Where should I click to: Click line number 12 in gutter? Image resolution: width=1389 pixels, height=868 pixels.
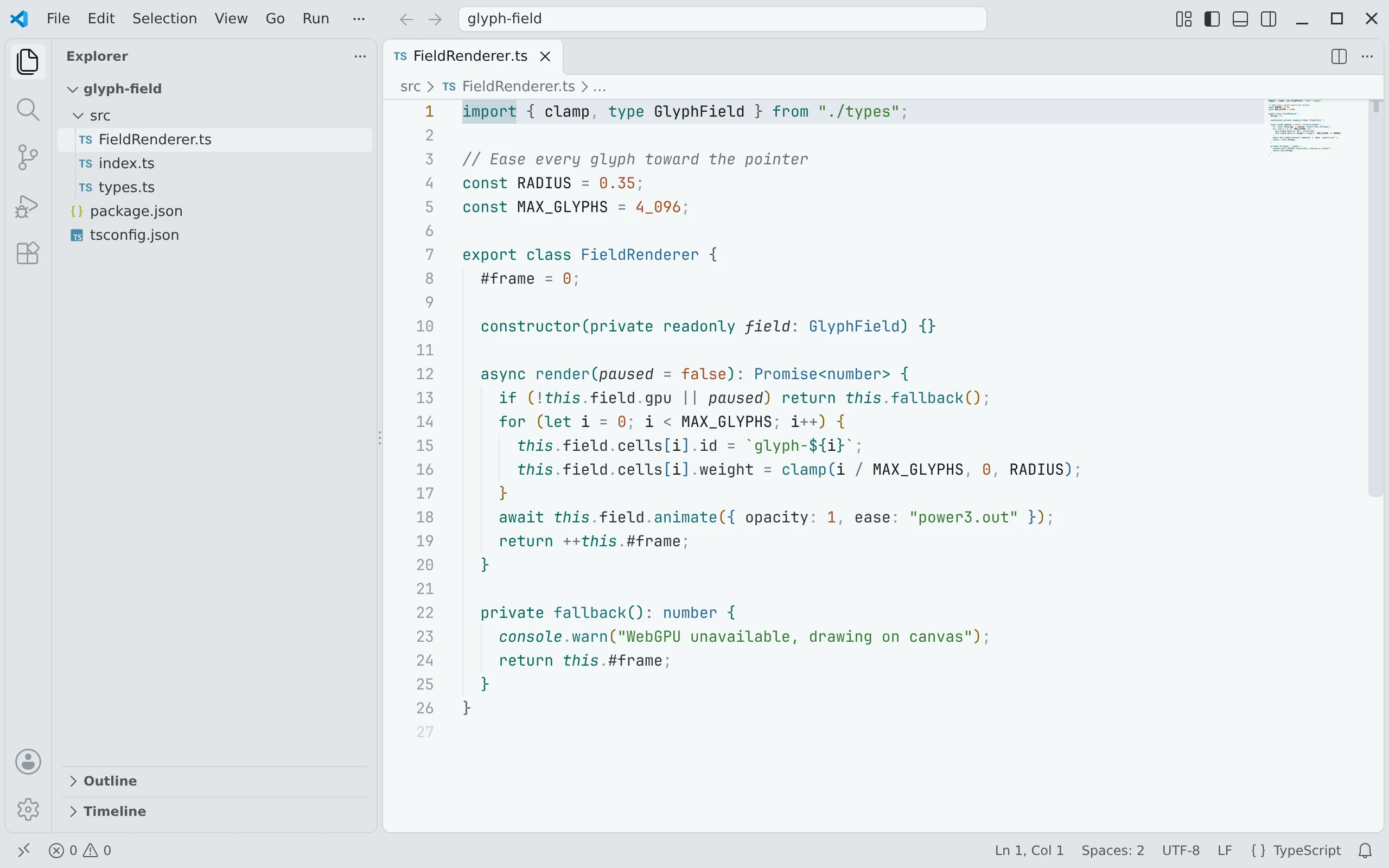coord(425,374)
